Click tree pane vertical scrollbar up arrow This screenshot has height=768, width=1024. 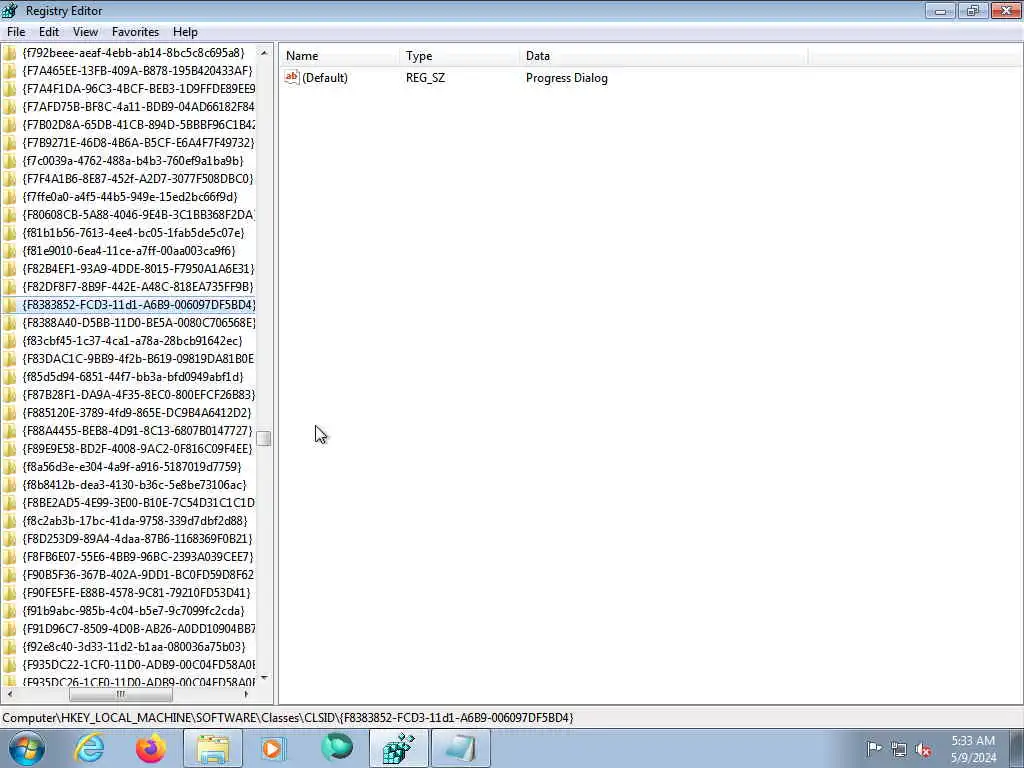coord(264,52)
